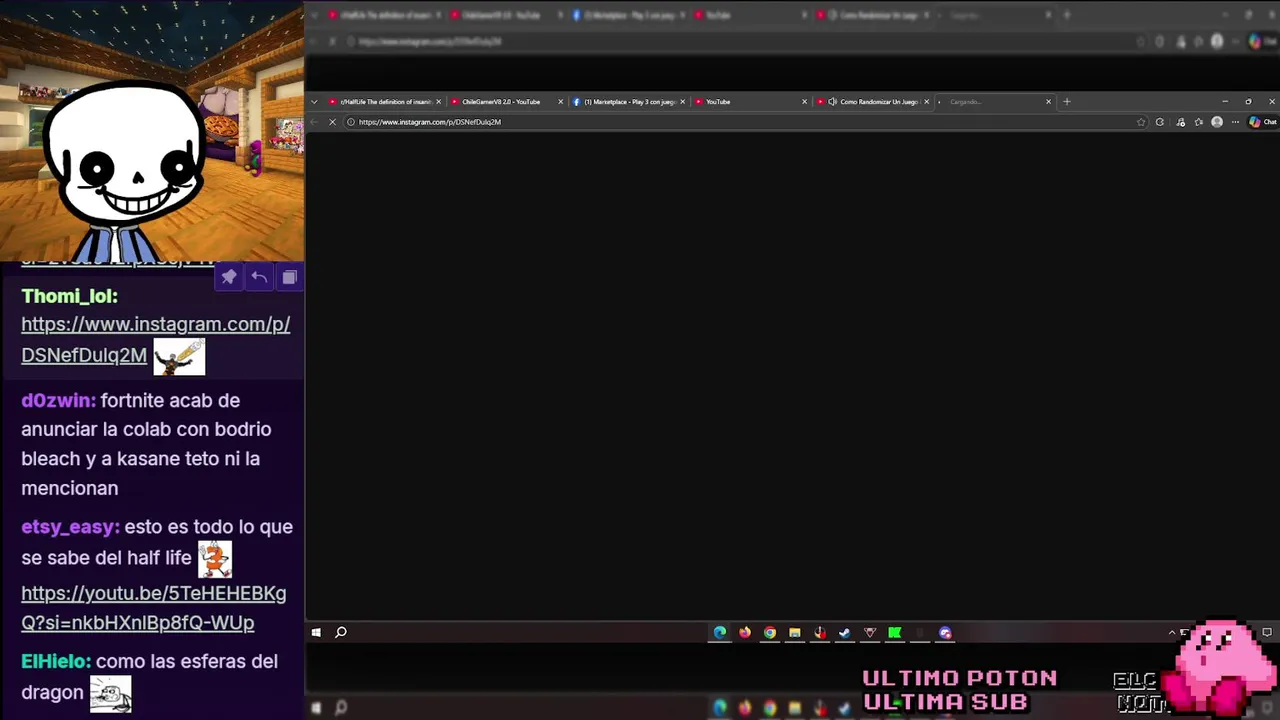Open the tab search chevron in main browser window
1280x720 pixels.
314,101
